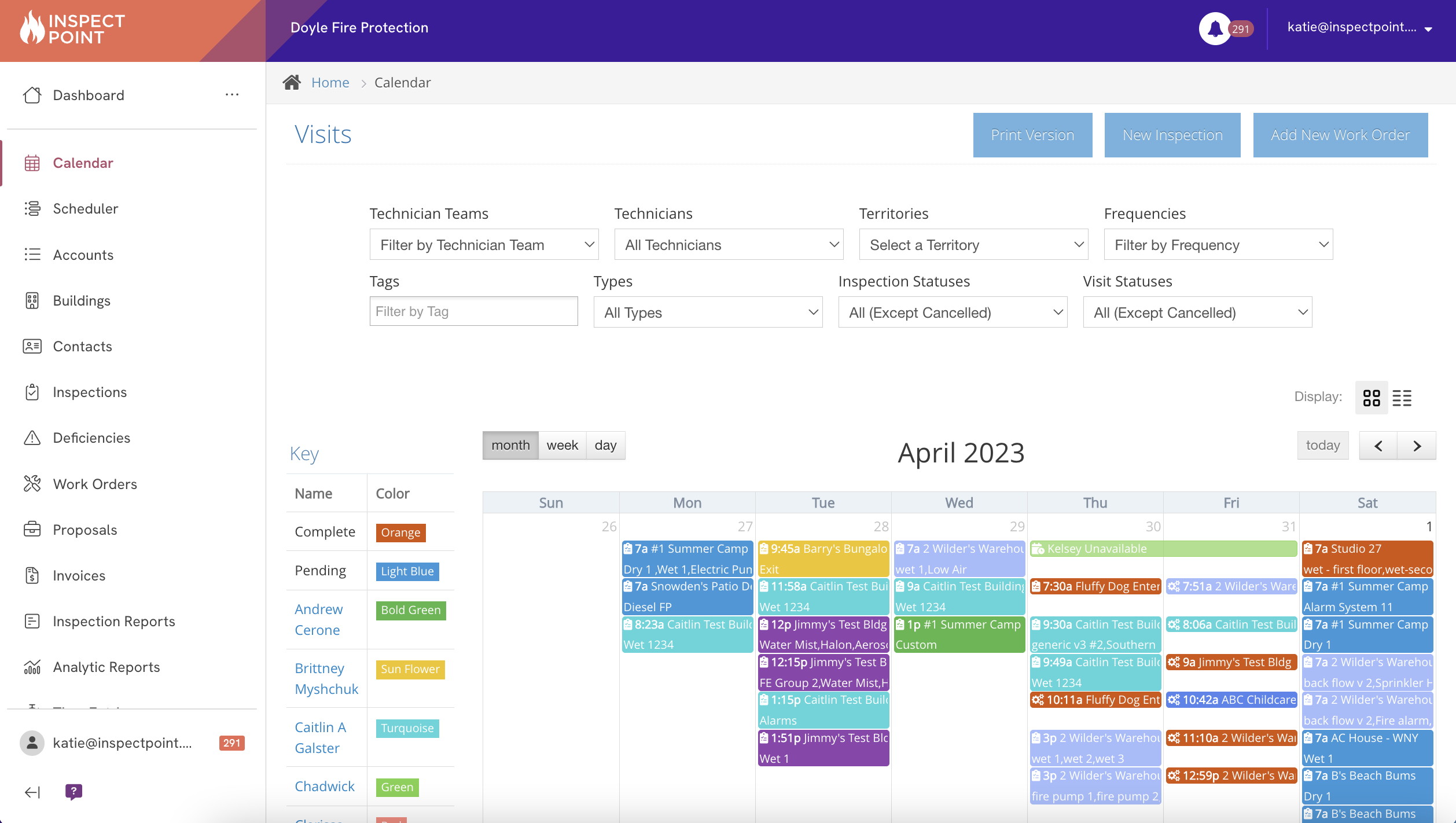Open the All Technicians dropdown
The image size is (1456, 823).
(729, 244)
